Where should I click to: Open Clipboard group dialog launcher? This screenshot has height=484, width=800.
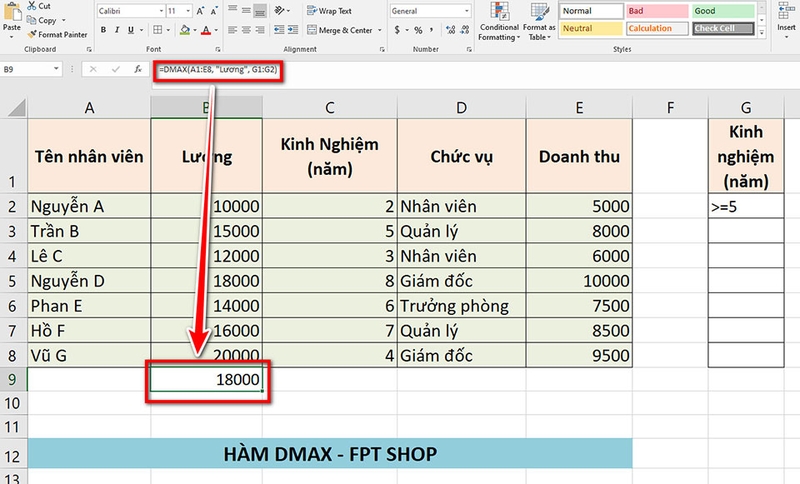pyautogui.click(x=89, y=49)
